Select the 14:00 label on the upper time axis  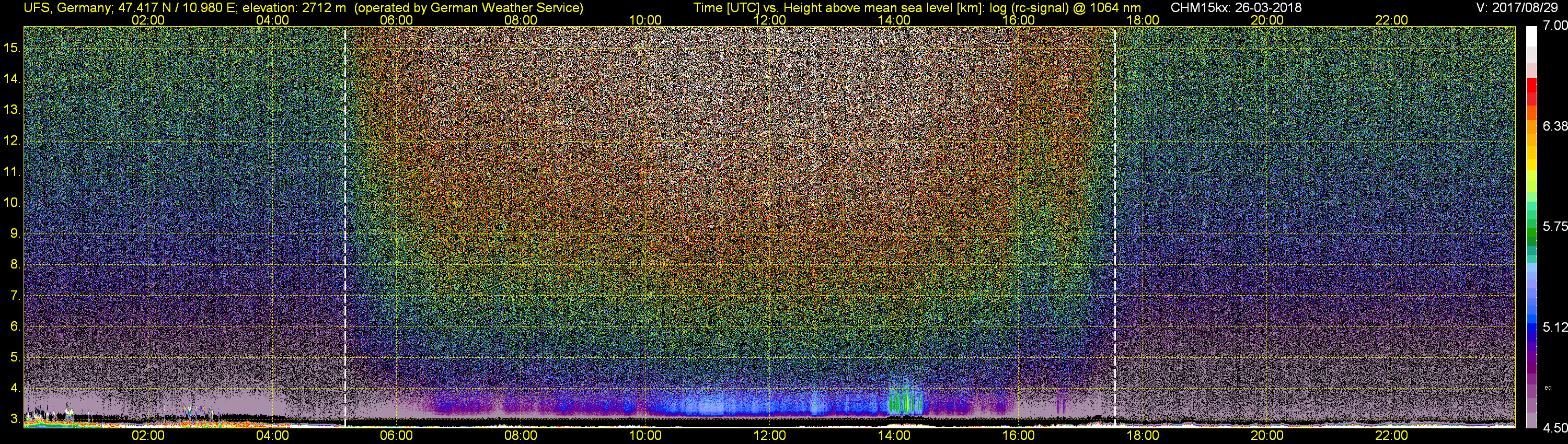pyautogui.click(x=894, y=20)
